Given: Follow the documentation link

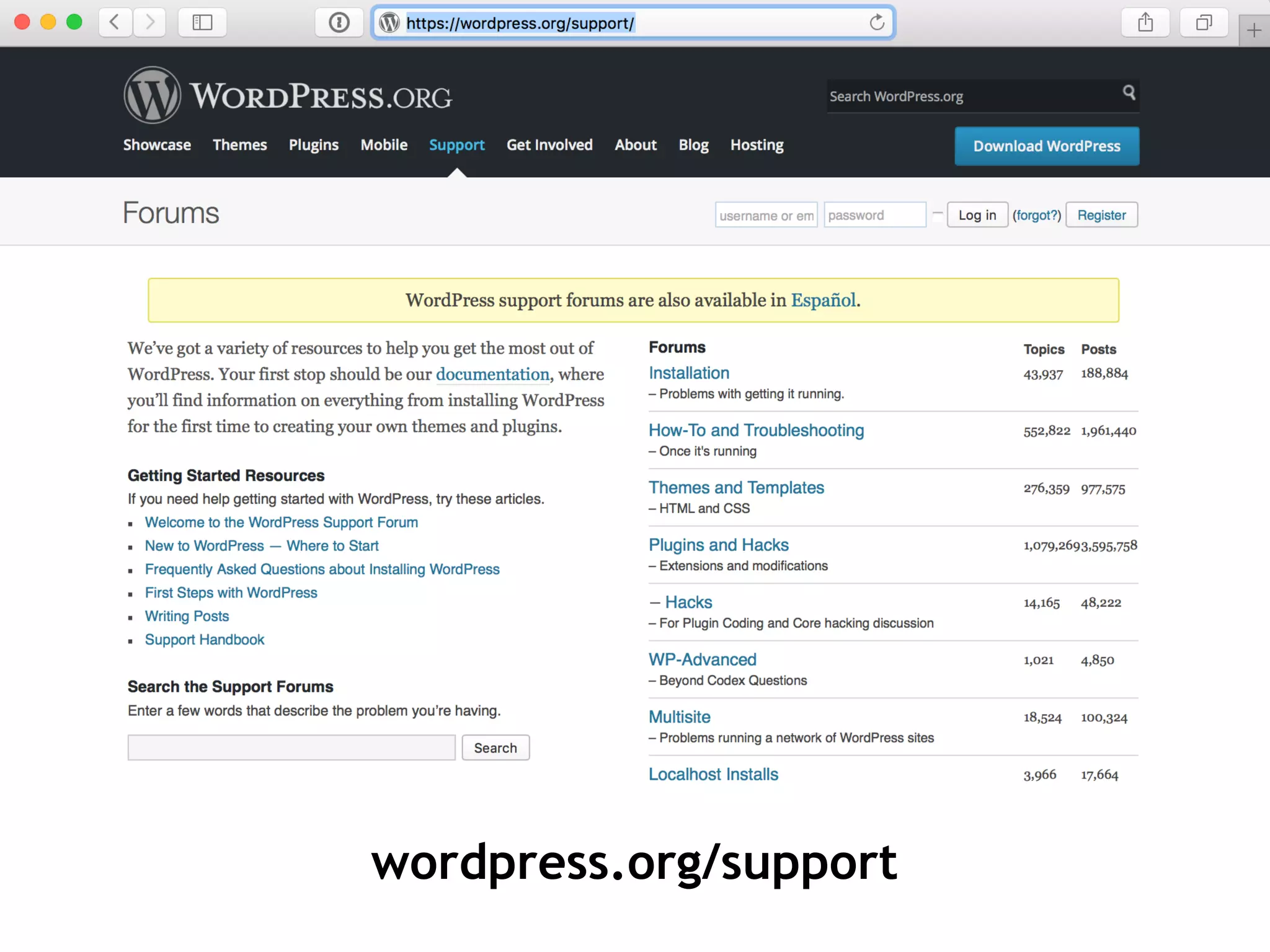Looking at the screenshot, I should coord(492,374).
